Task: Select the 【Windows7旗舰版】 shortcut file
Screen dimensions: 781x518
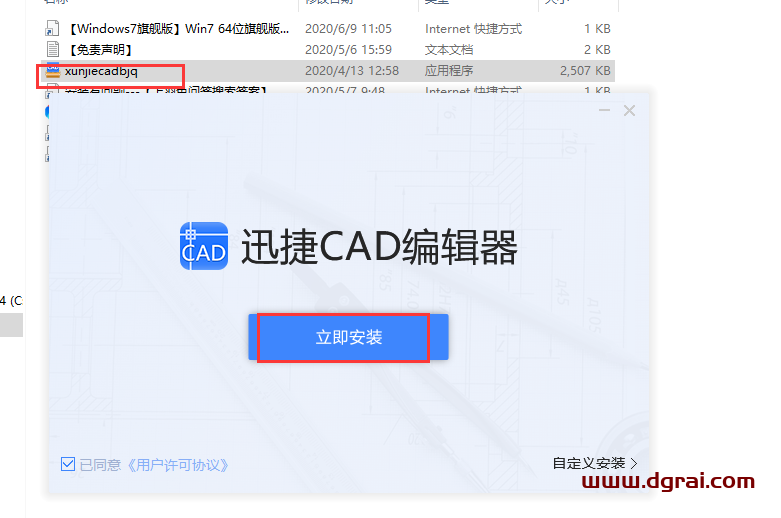Action: point(177,29)
